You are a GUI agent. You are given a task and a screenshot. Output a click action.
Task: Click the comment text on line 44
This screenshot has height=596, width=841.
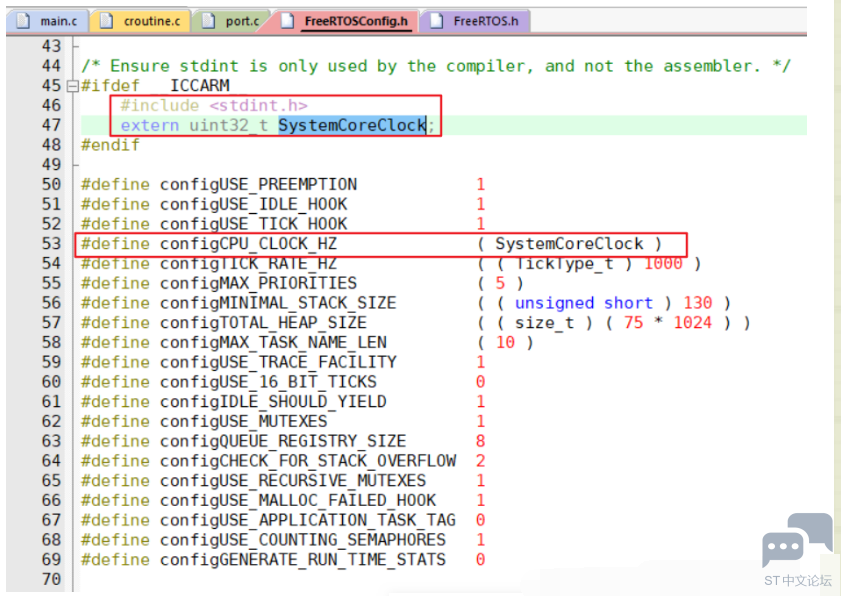(x=436, y=66)
